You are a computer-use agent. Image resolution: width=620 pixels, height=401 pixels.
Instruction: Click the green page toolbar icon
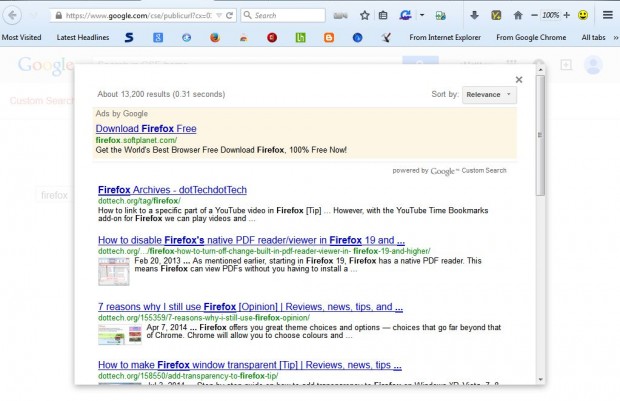pyautogui.click(x=440, y=15)
